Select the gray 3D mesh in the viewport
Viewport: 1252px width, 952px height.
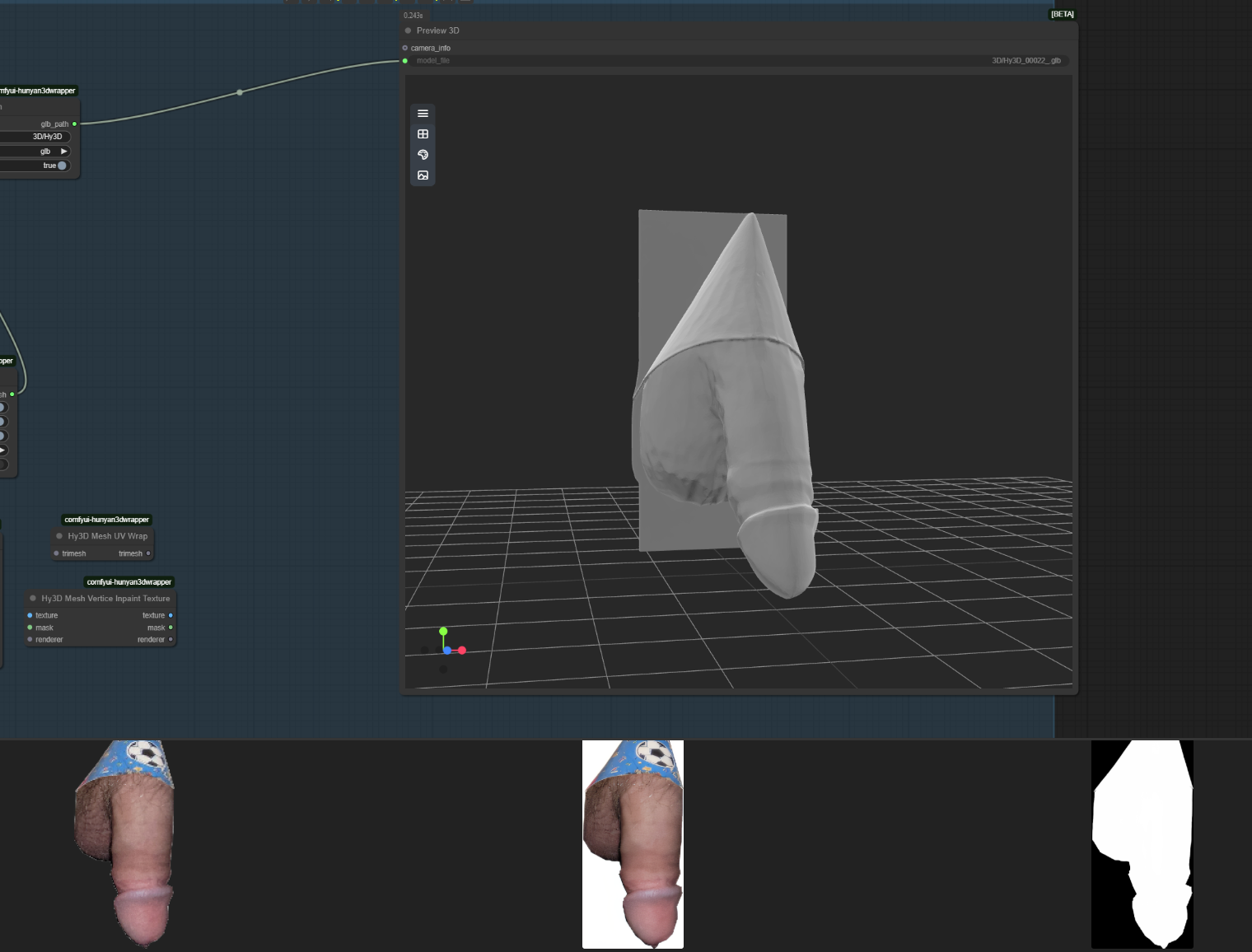coord(725,404)
